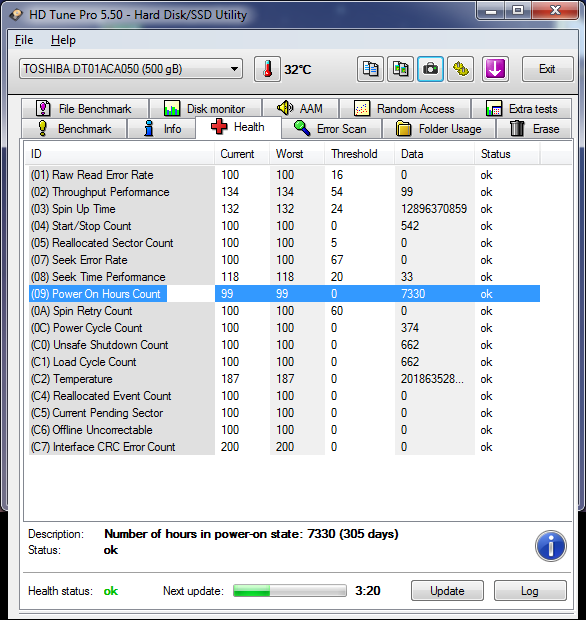Click the temperature thermometer icon

pos(267,69)
